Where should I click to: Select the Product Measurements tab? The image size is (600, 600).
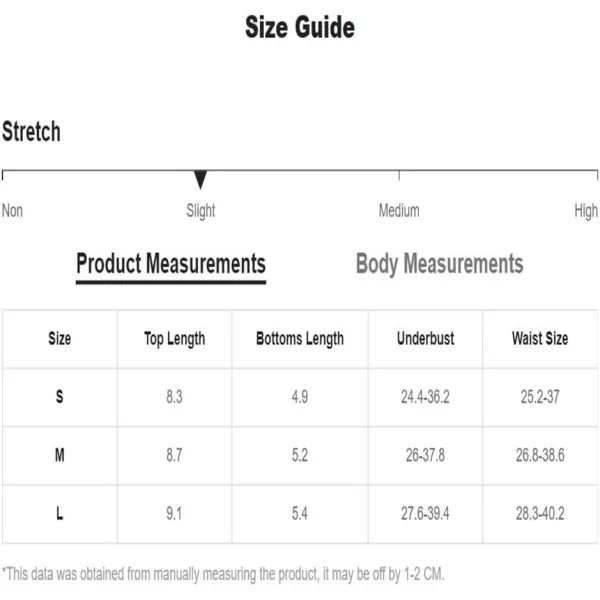pos(171,264)
